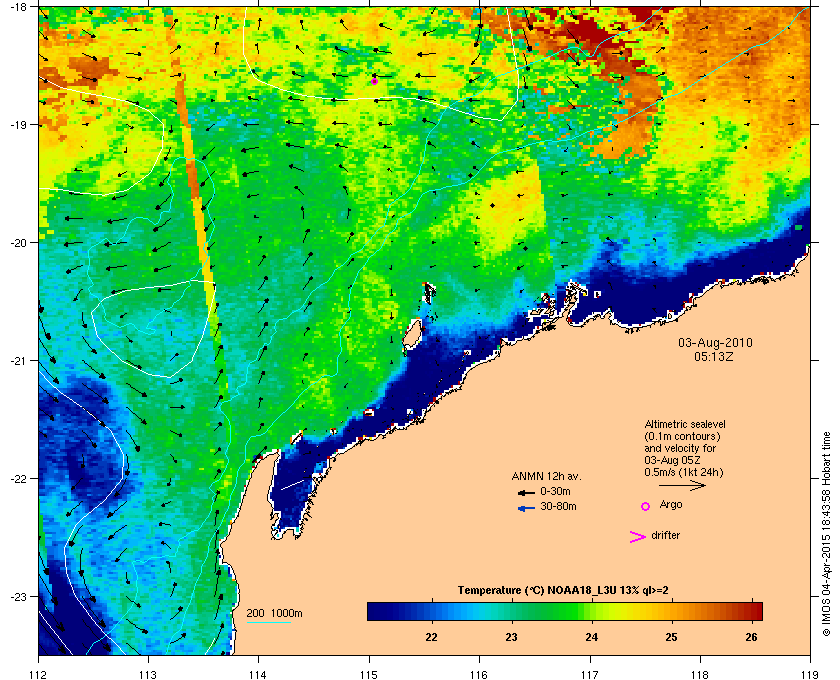Image resolution: width=840 pixels, height=680 pixels.
Task: Click the colorbar tick label 25
Action: click(x=671, y=637)
